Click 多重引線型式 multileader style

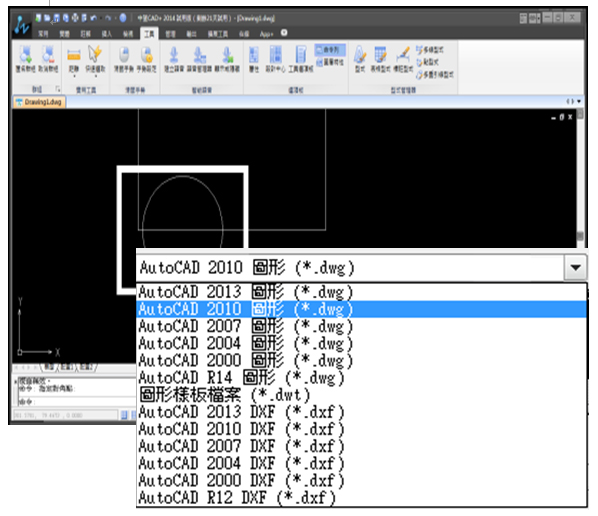pyautogui.click(x=435, y=74)
